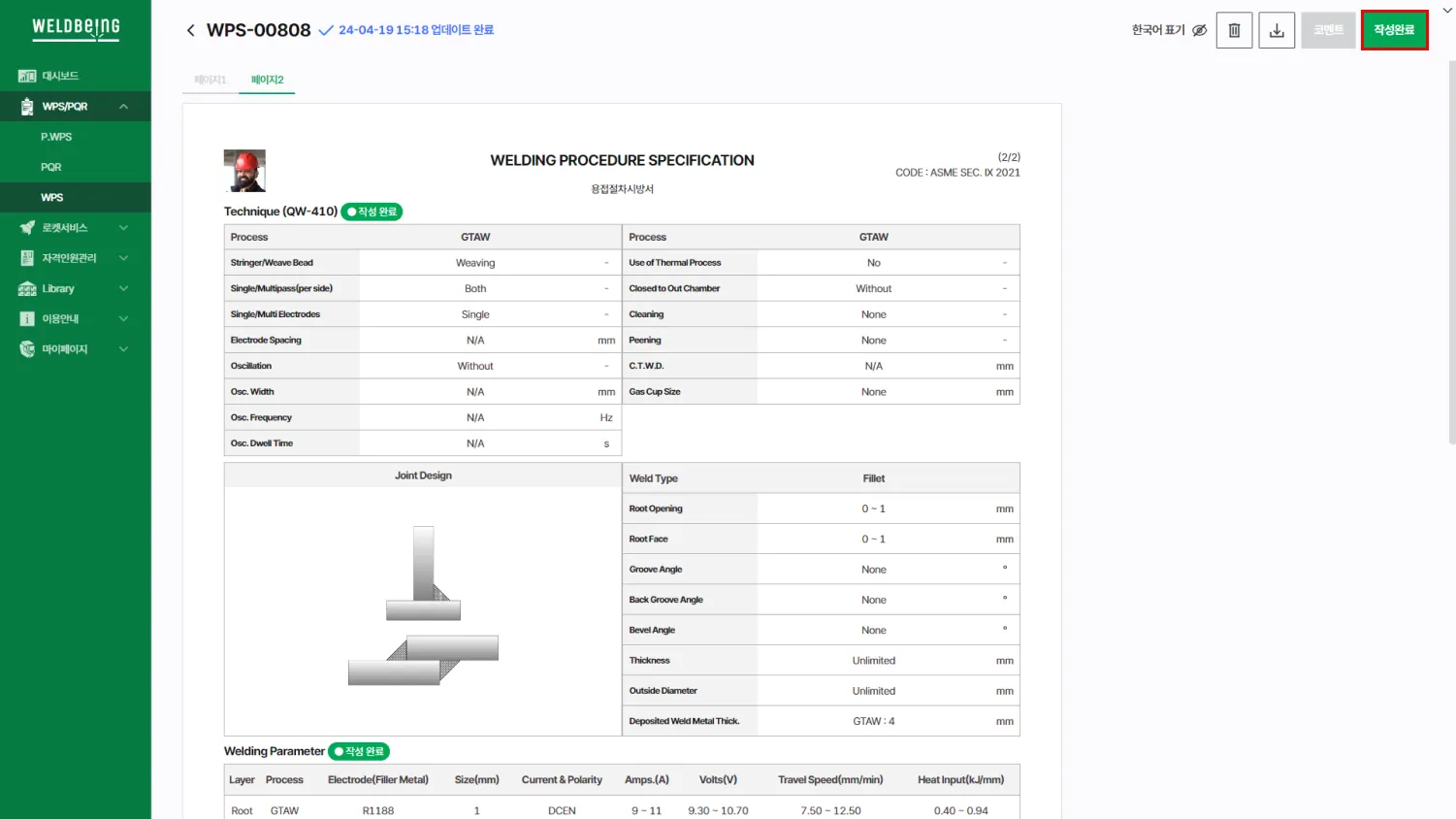Click the trash delete icon

1234,30
